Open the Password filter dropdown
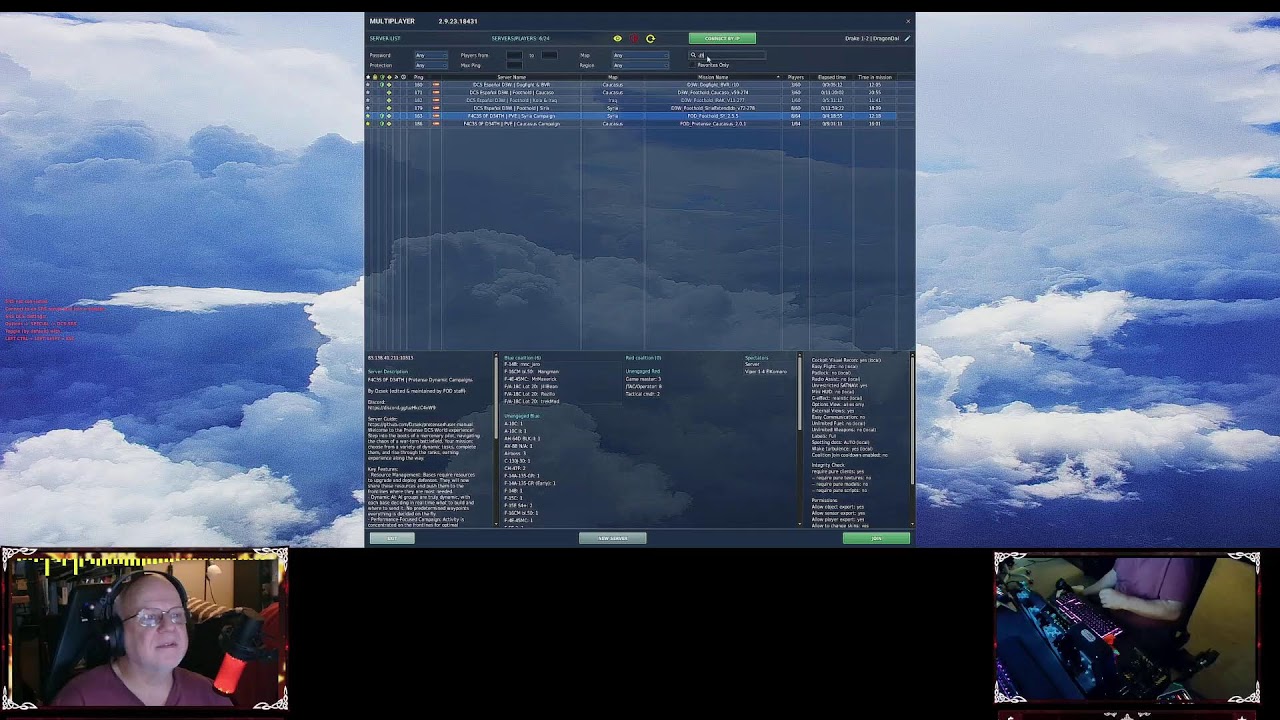 coord(431,55)
